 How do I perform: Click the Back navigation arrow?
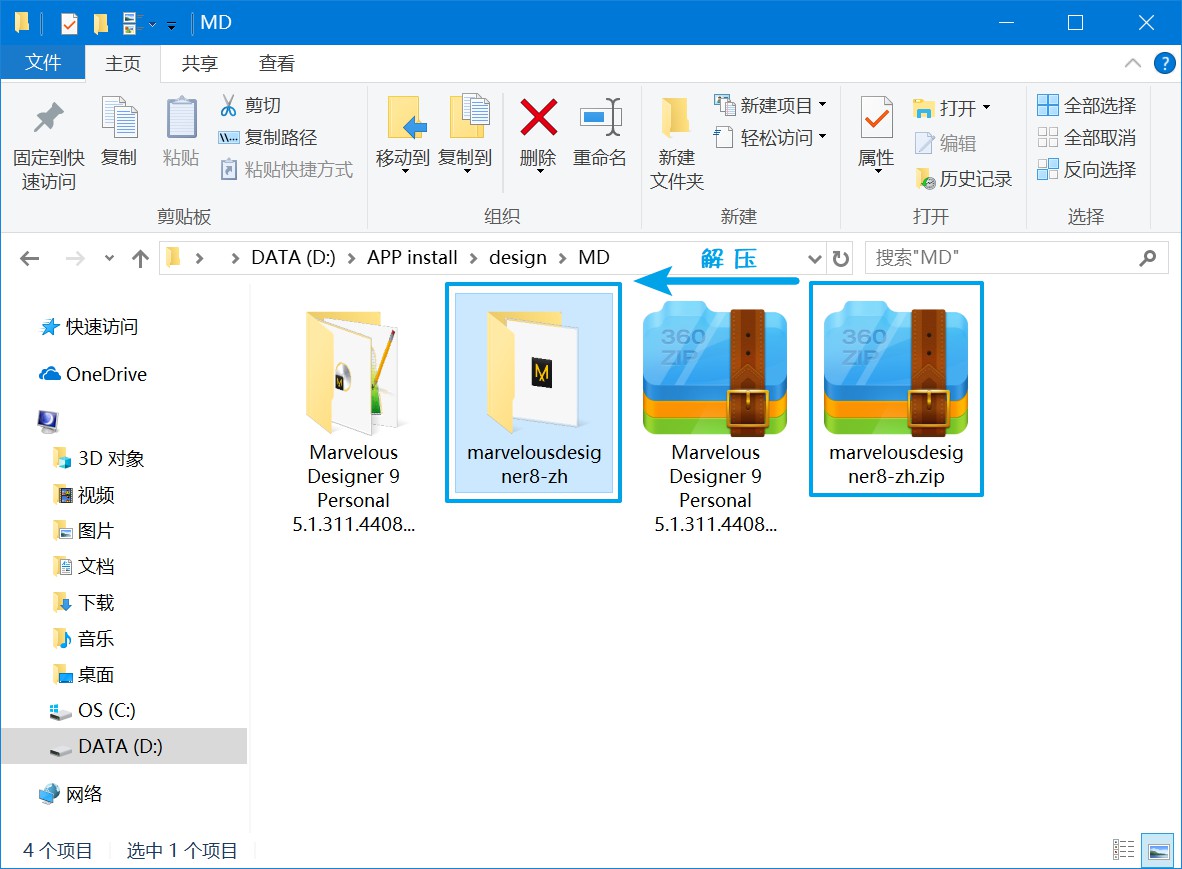29,259
